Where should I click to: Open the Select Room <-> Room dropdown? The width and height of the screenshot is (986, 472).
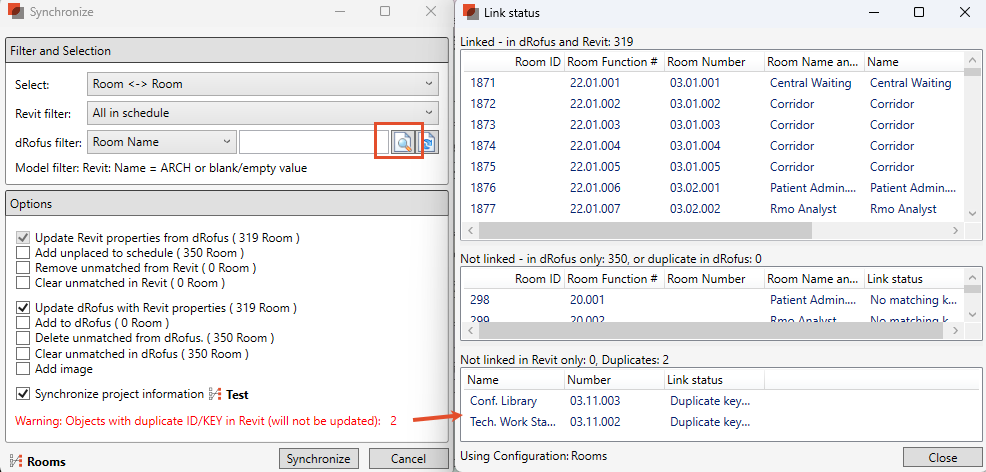(263, 85)
